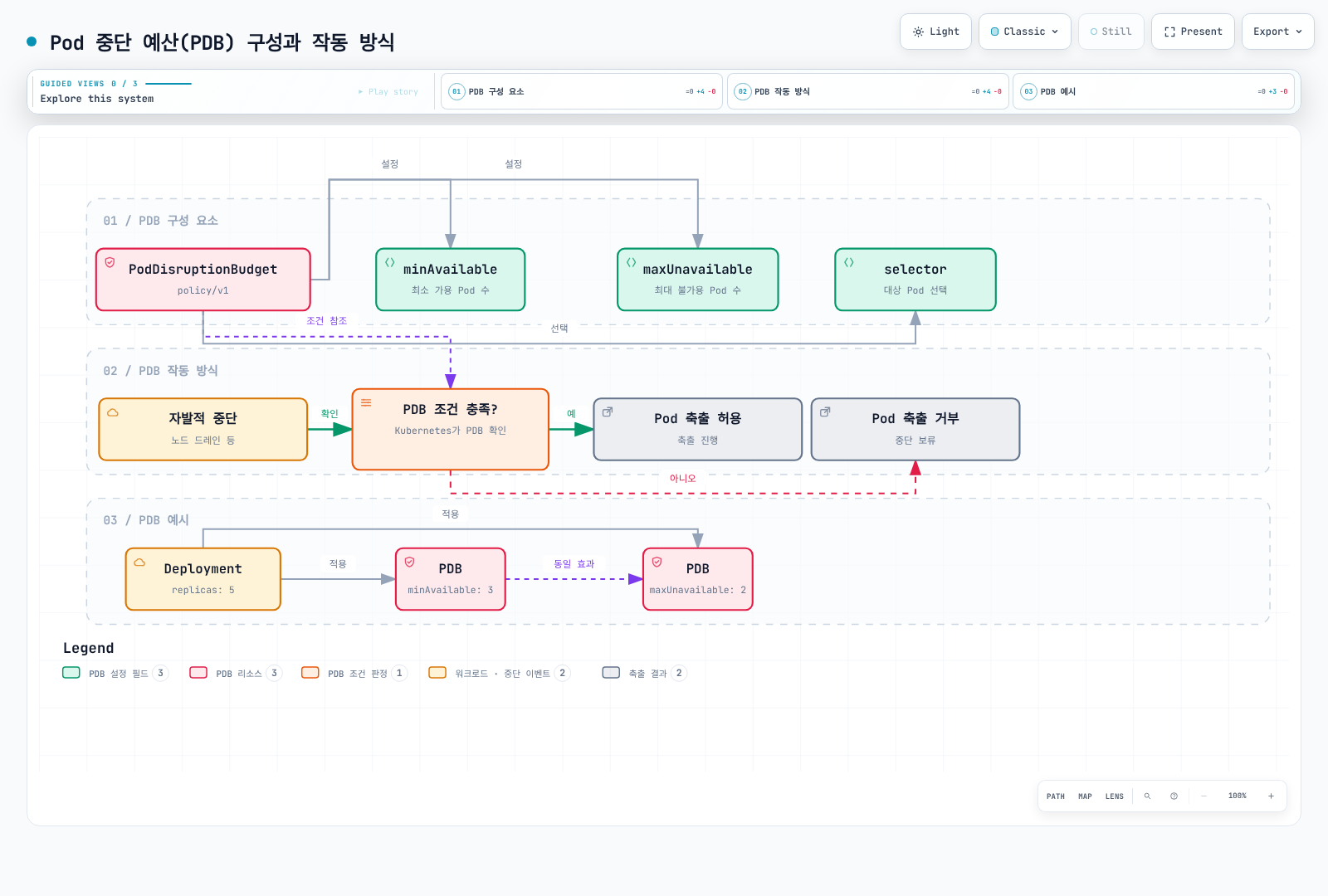Click green swatch for PDB 설정 필드 legend
The width and height of the screenshot is (1328, 896).
(x=71, y=673)
